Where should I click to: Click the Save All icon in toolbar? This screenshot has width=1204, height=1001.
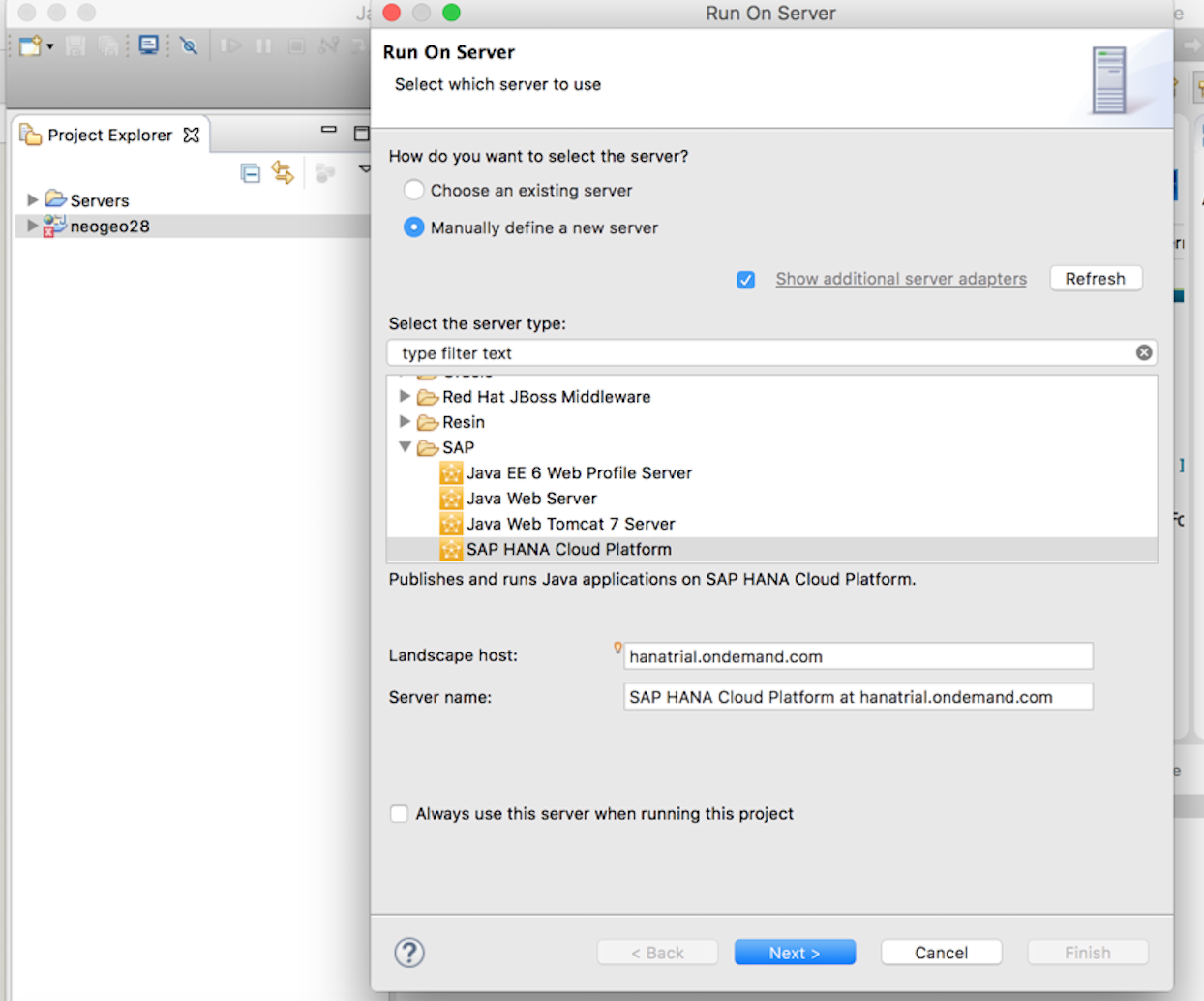tap(108, 45)
